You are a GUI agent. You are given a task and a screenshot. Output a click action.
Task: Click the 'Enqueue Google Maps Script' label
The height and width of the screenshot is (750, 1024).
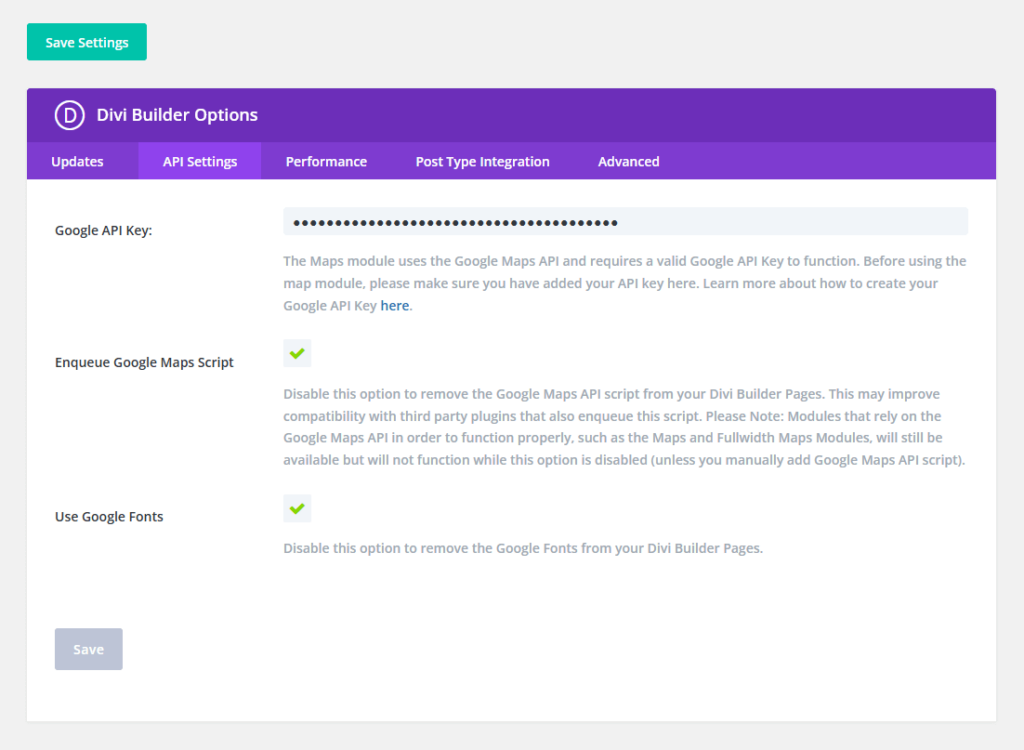click(144, 363)
